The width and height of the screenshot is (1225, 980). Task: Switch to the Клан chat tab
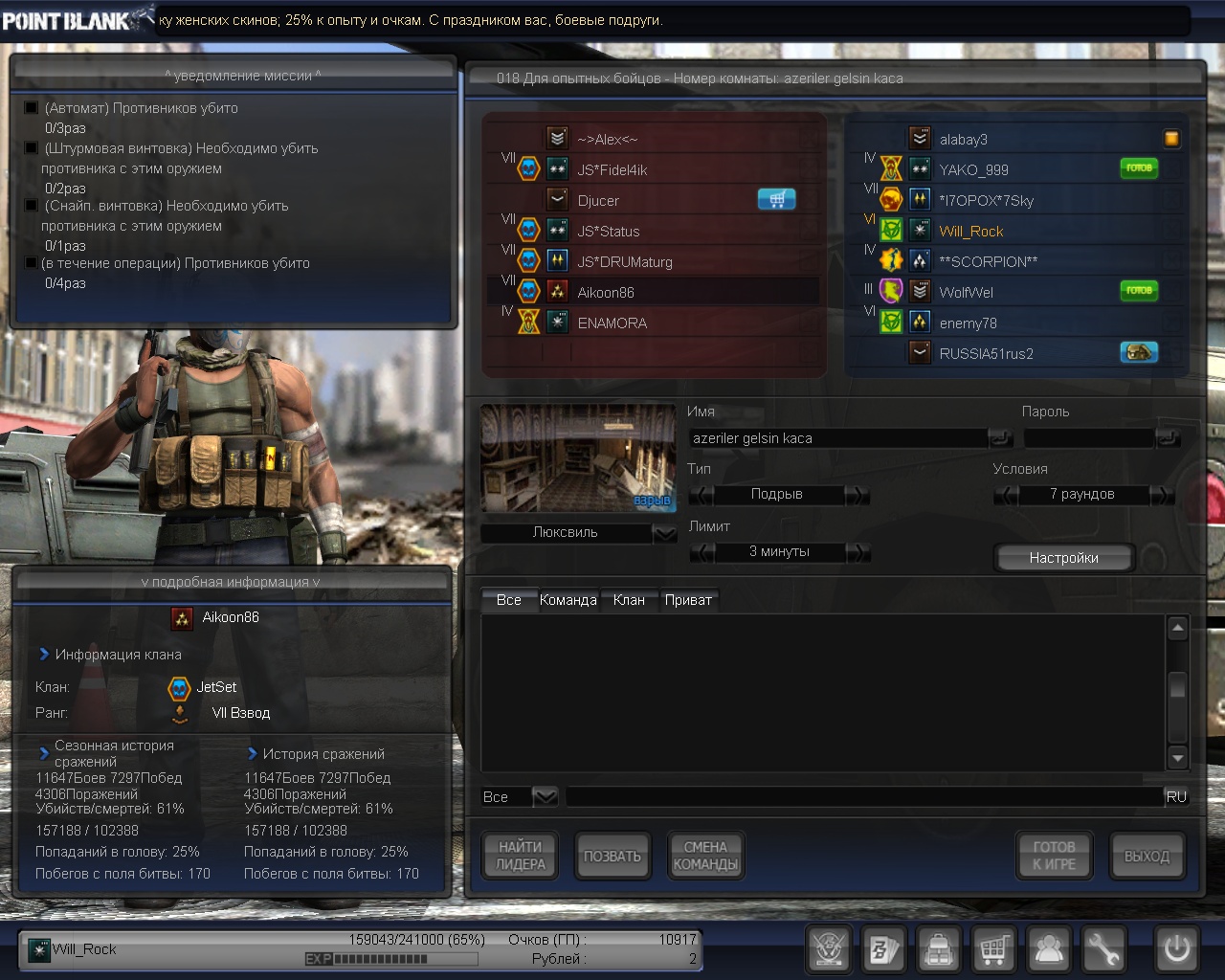pos(629,600)
